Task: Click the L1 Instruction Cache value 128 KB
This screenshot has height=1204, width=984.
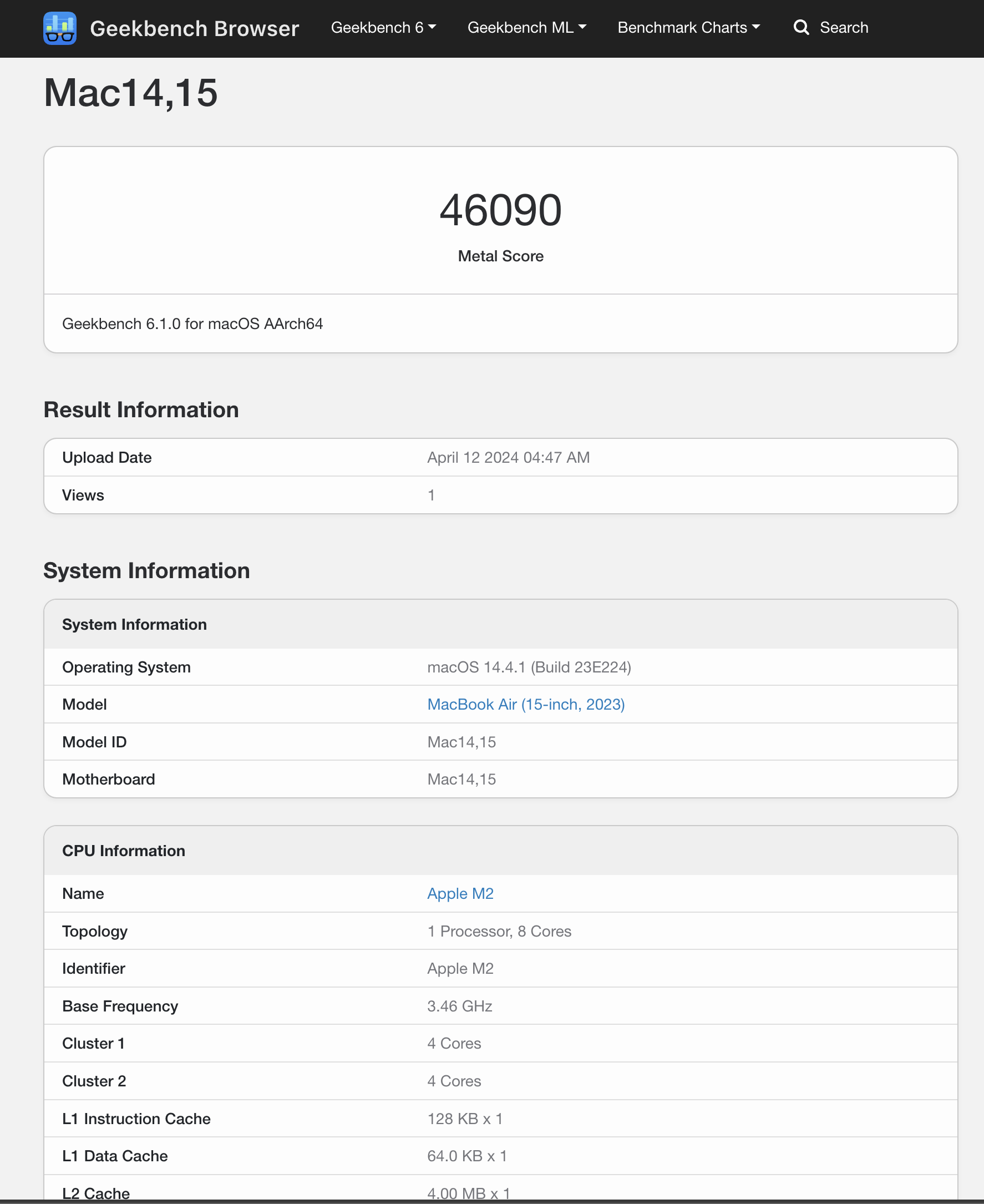Action: (465, 1119)
